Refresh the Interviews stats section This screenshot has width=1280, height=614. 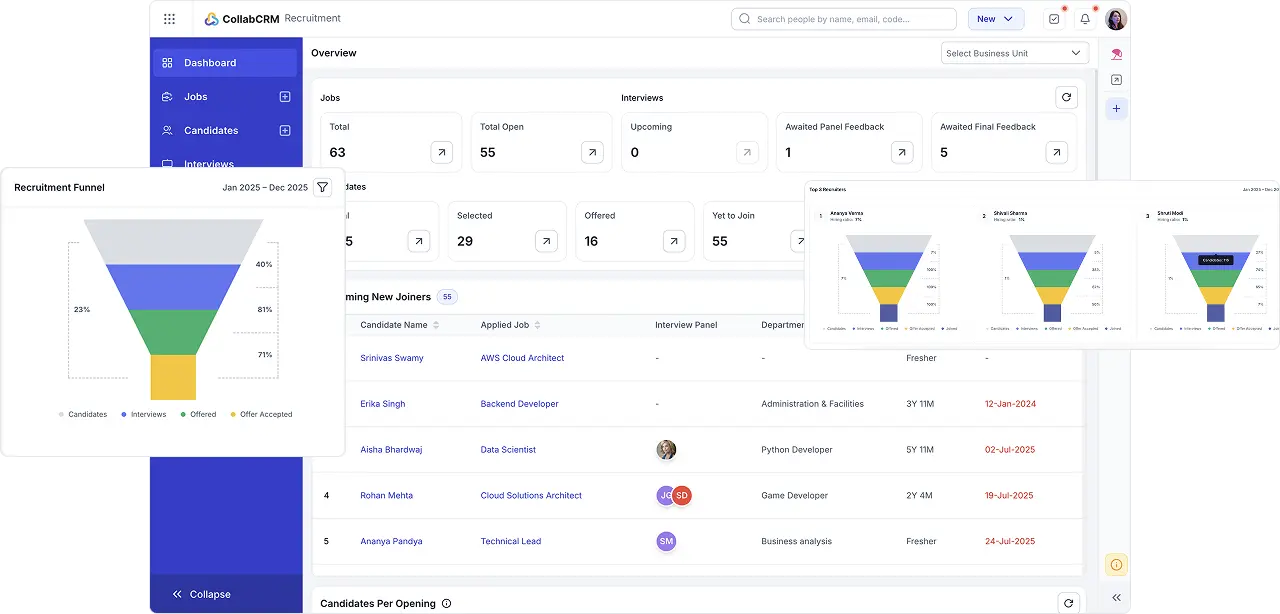click(x=1066, y=97)
